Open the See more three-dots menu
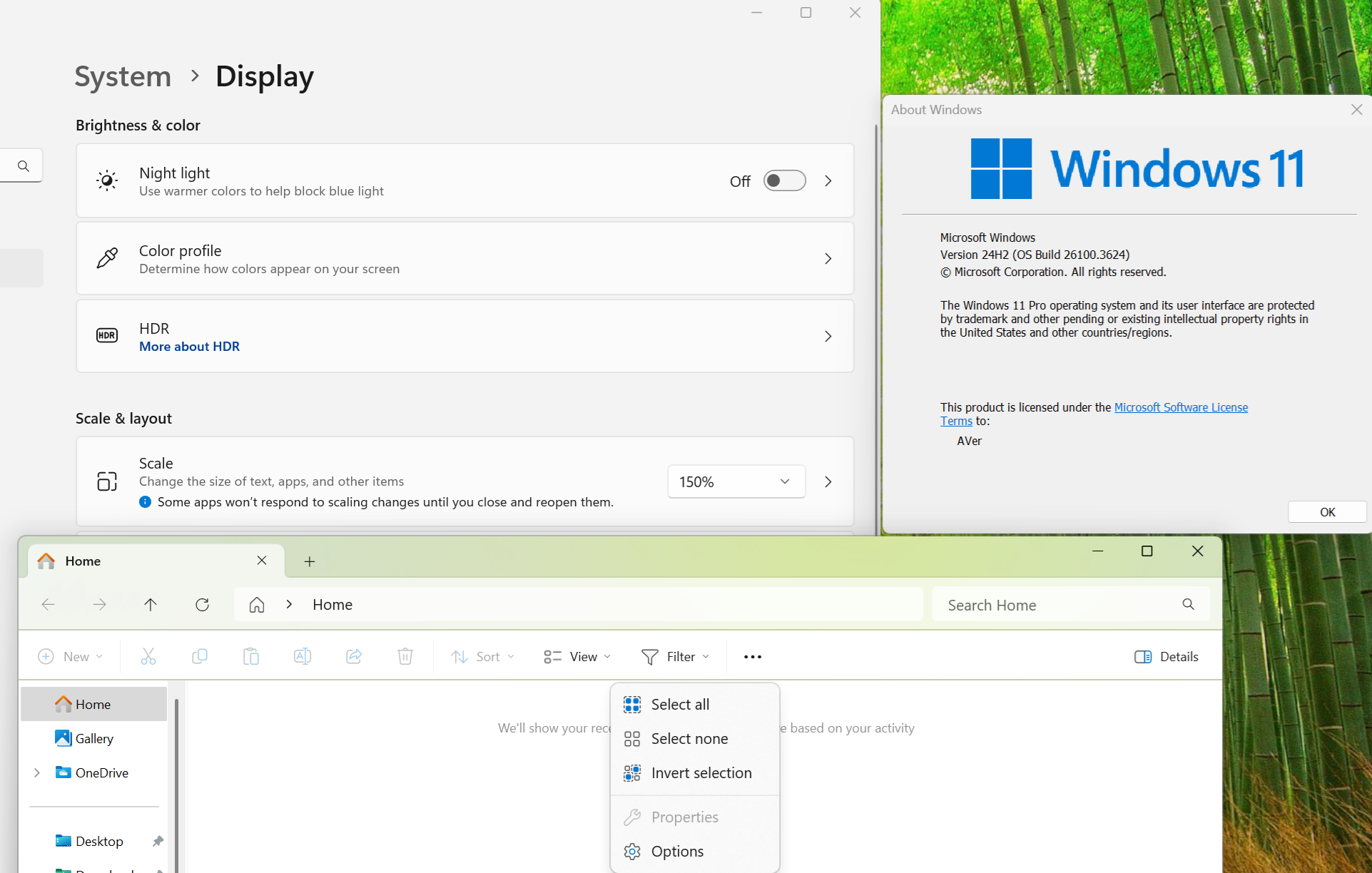 pyautogui.click(x=753, y=657)
